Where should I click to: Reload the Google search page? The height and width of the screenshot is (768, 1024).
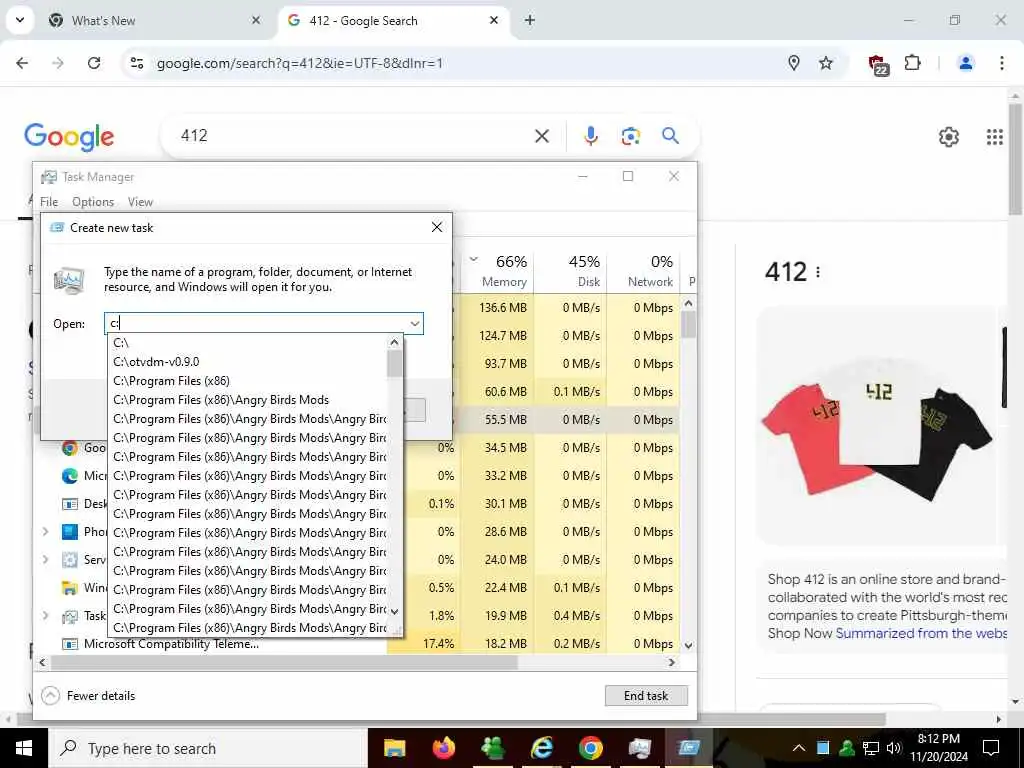(94, 63)
